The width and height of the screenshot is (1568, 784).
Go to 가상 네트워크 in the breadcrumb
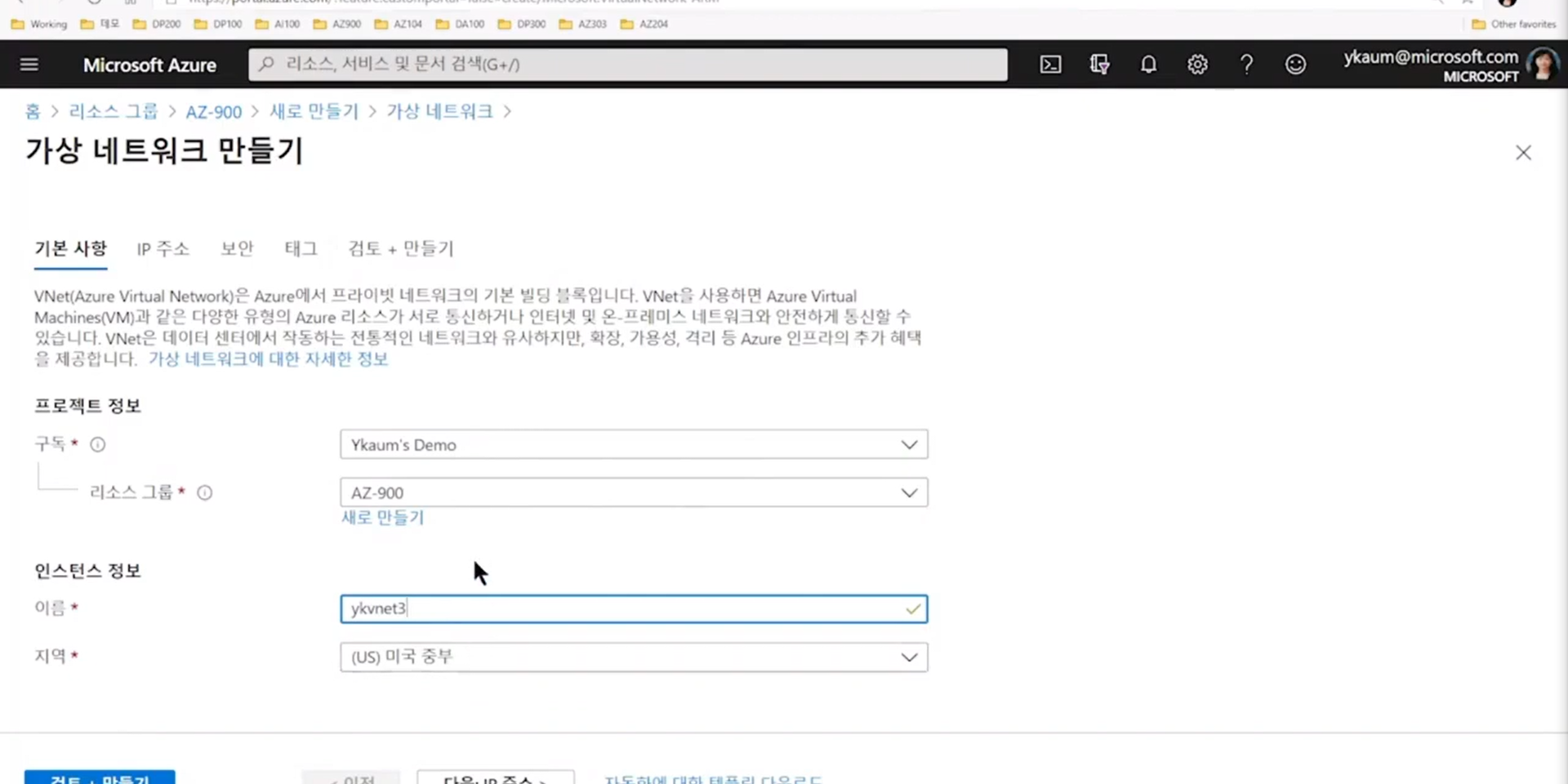click(439, 111)
